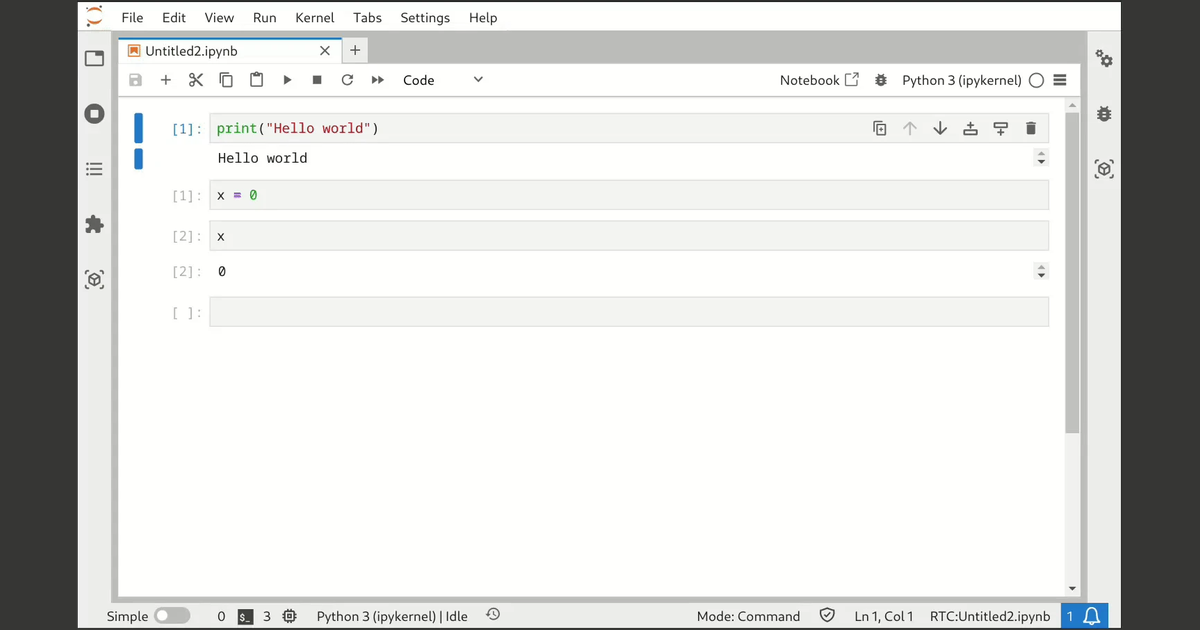
Task: Expand the output toggle of cell 2
Action: click(x=1041, y=271)
